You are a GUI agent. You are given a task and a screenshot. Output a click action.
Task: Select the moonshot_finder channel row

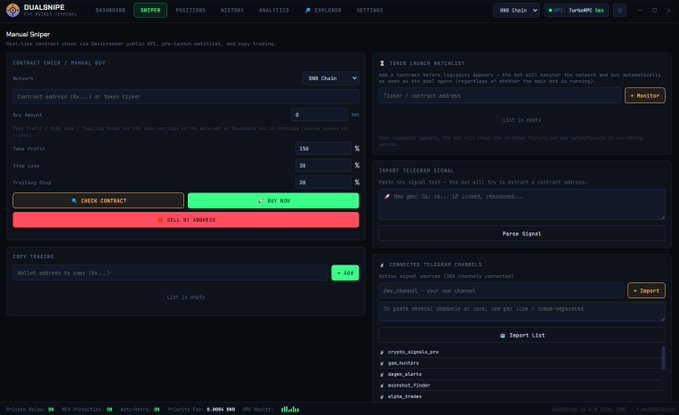[520, 385]
